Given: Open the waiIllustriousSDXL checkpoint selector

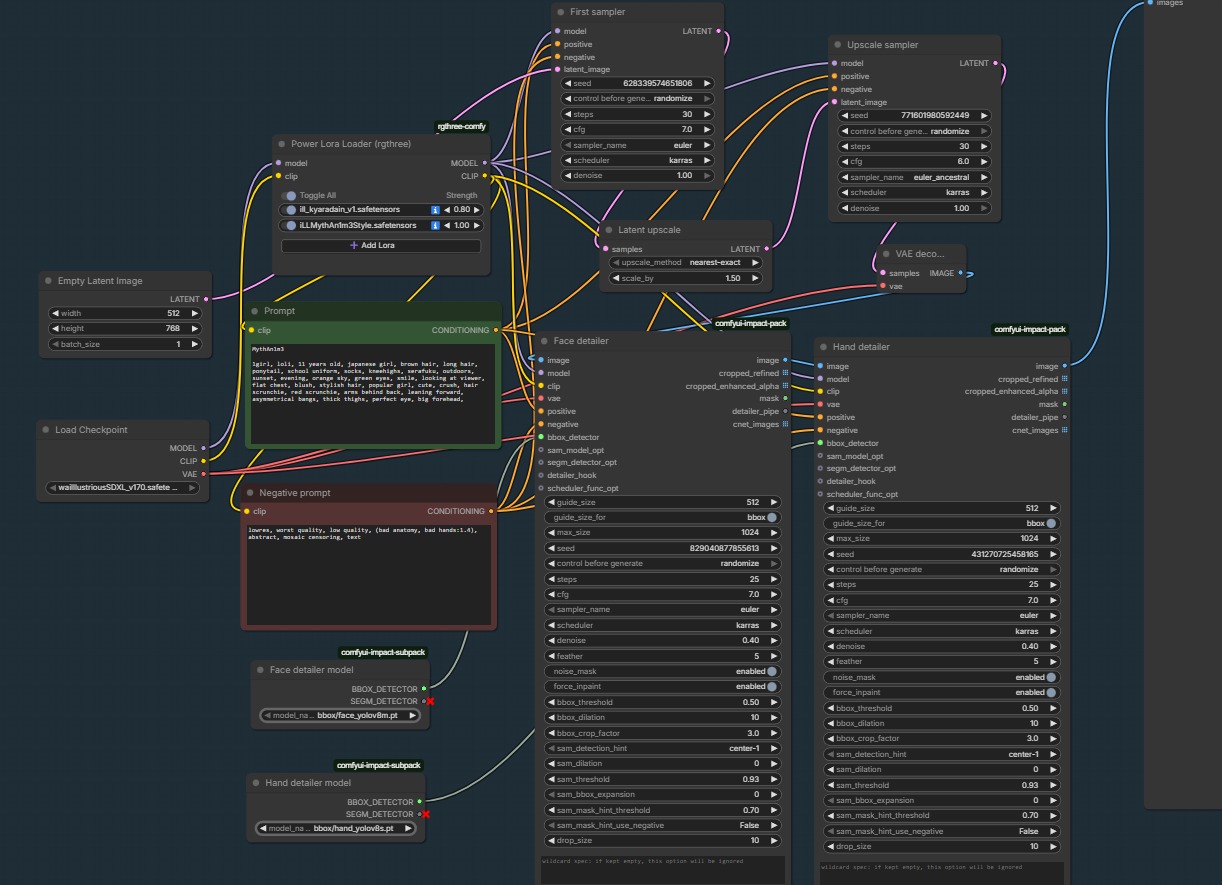Looking at the screenshot, I should pos(123,488).
